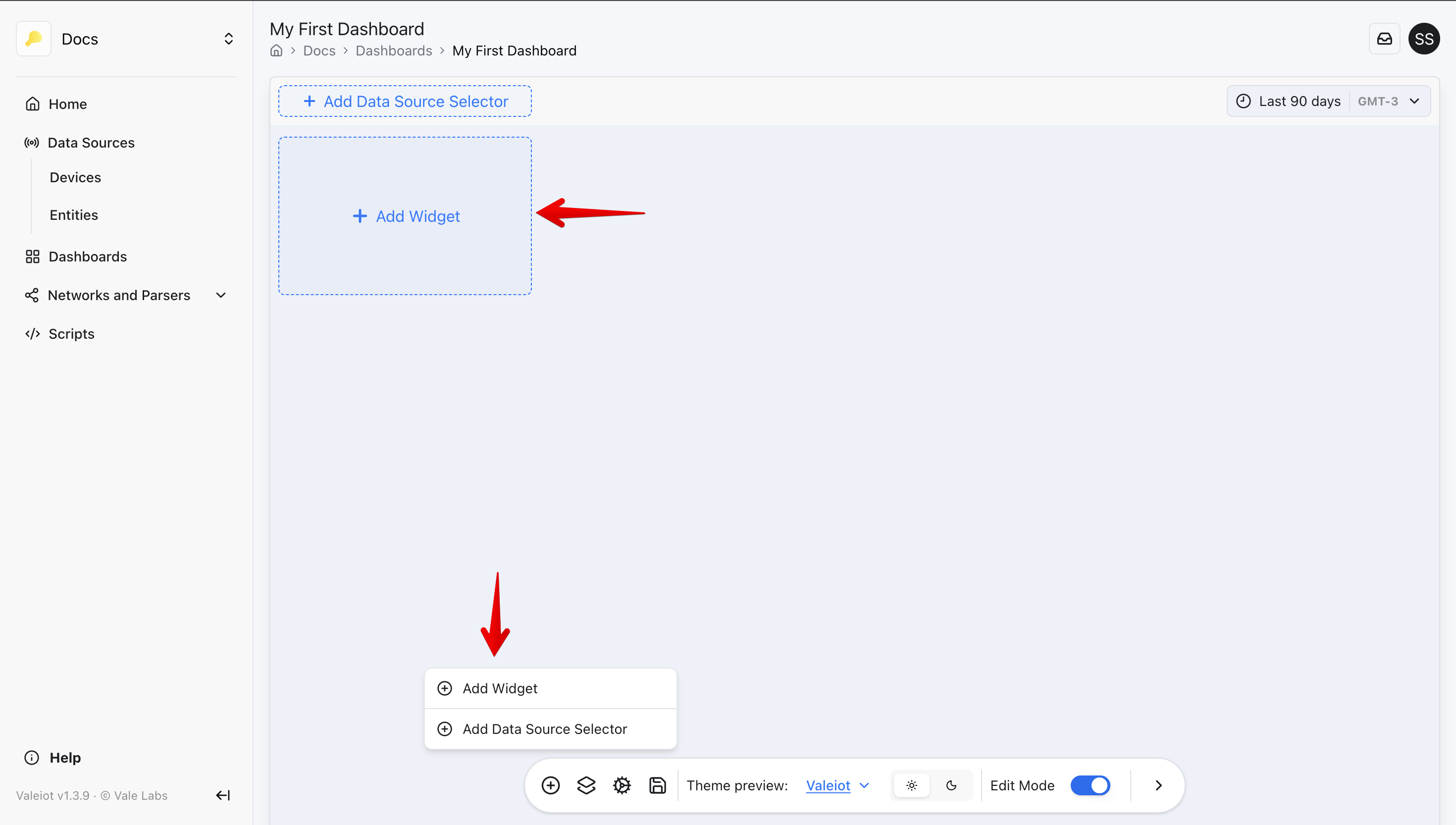The height and width of the screenshot is (825, 1456).
Task: Open dashboard settings gear icon
Action: pos(622,785)
